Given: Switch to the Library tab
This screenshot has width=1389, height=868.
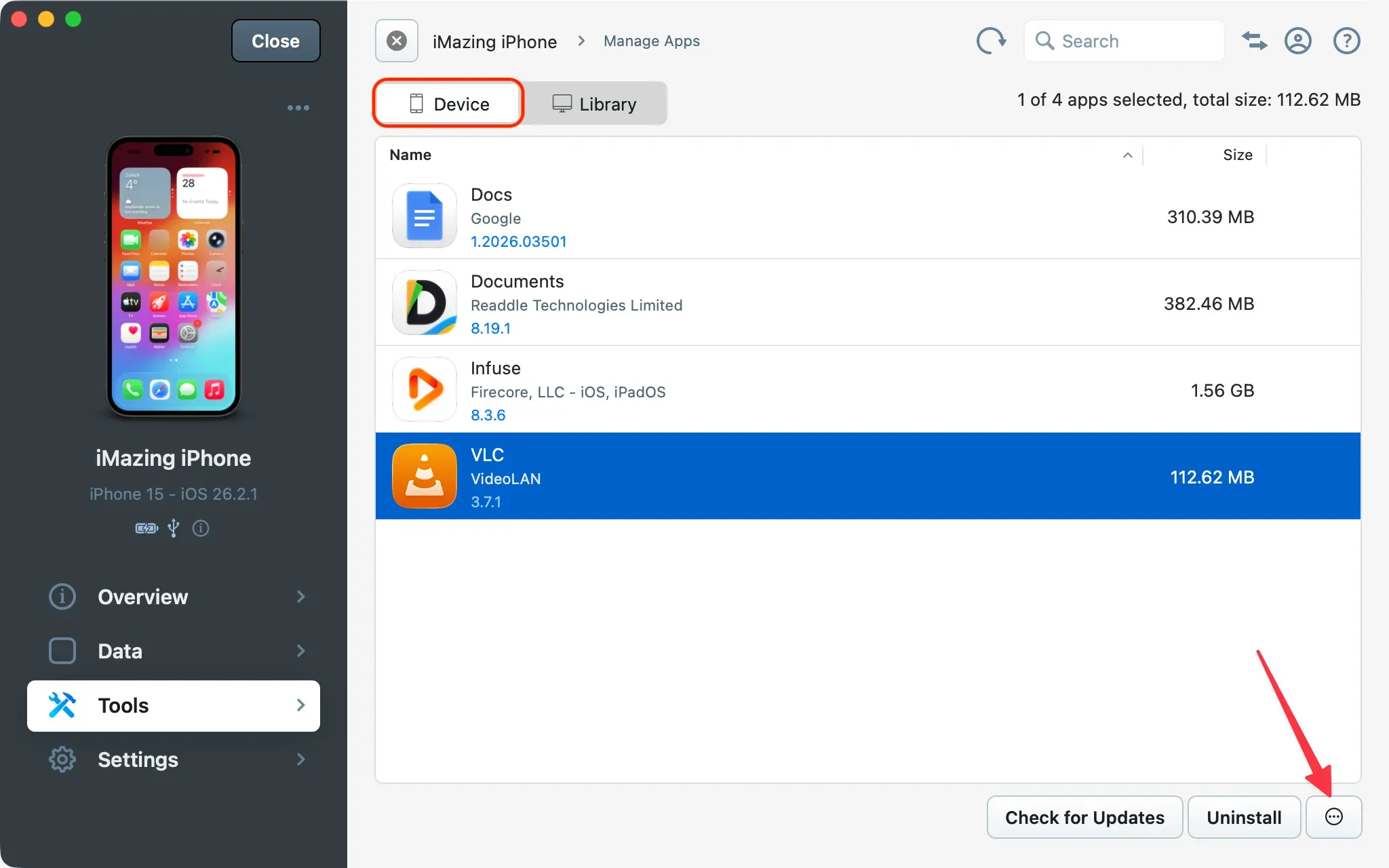Looking at the screenshot, I should click(595, 103).
